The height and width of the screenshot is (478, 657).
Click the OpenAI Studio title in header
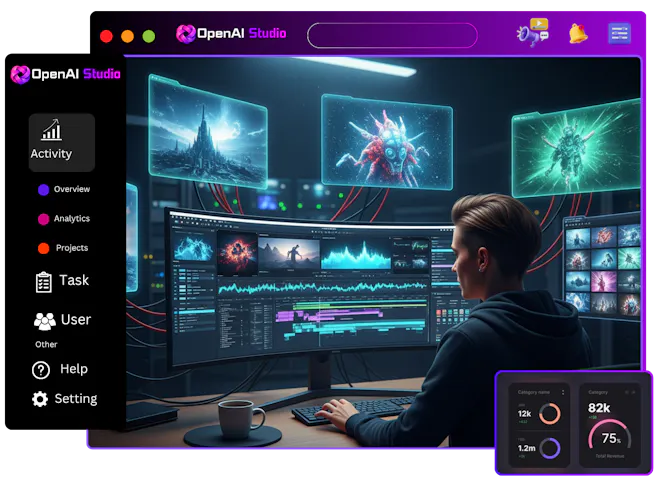(x=231, y=34)
